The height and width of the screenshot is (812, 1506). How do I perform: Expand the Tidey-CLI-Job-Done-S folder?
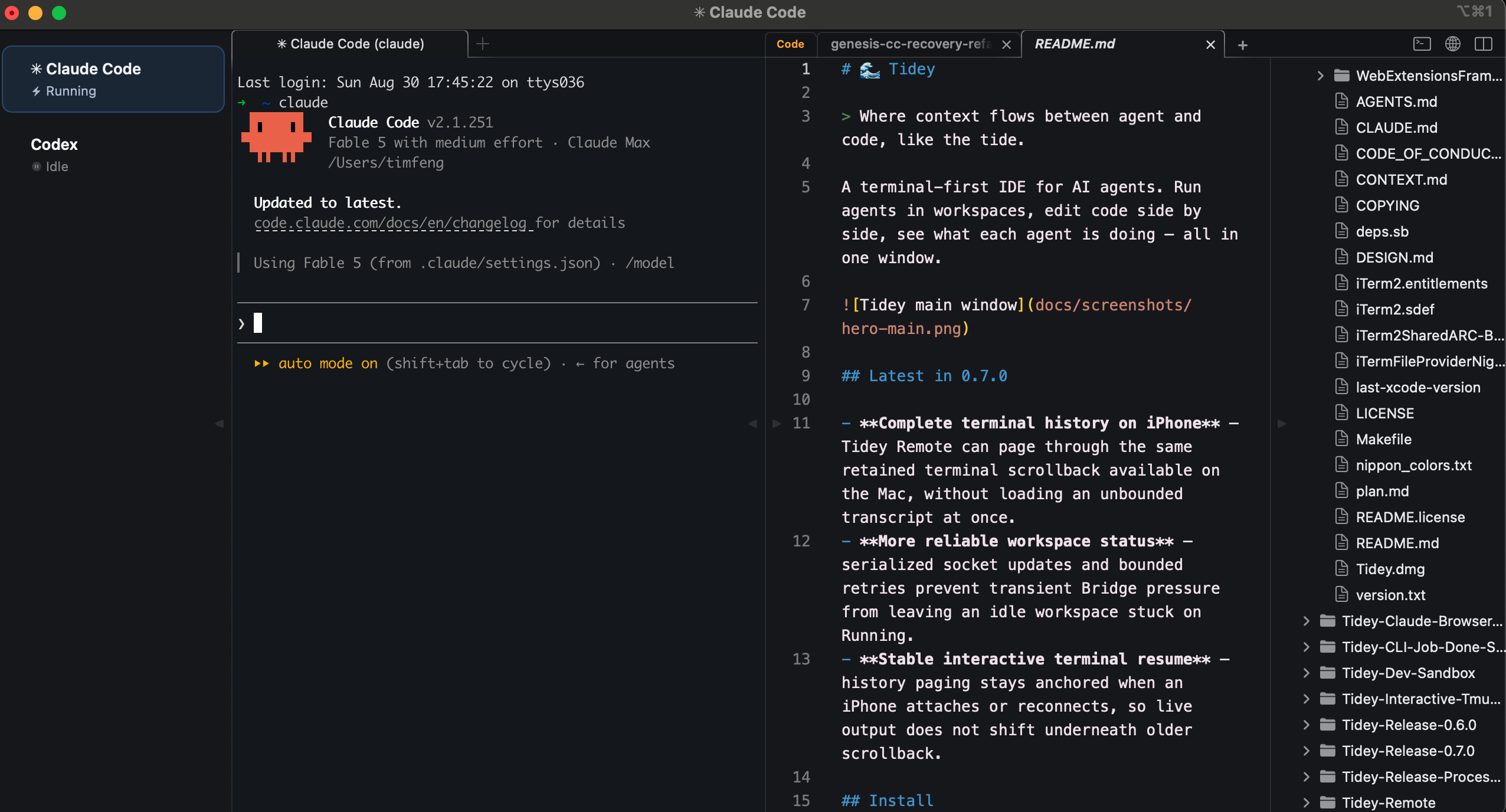tap(1307, 647)
